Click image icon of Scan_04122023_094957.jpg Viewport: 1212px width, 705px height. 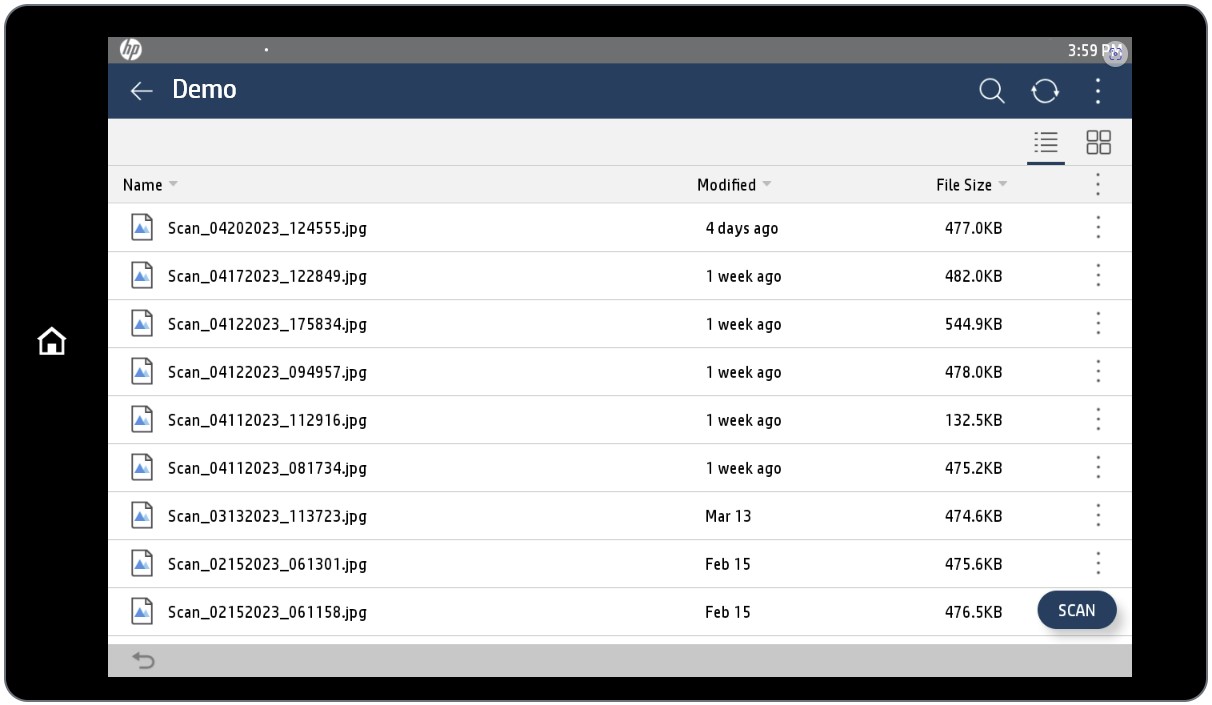pos(142,372)
